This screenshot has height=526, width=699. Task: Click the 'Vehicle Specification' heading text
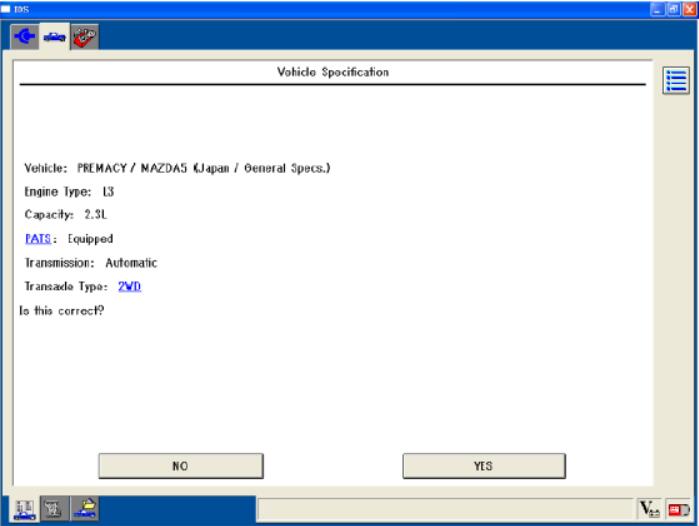point(333,72)
